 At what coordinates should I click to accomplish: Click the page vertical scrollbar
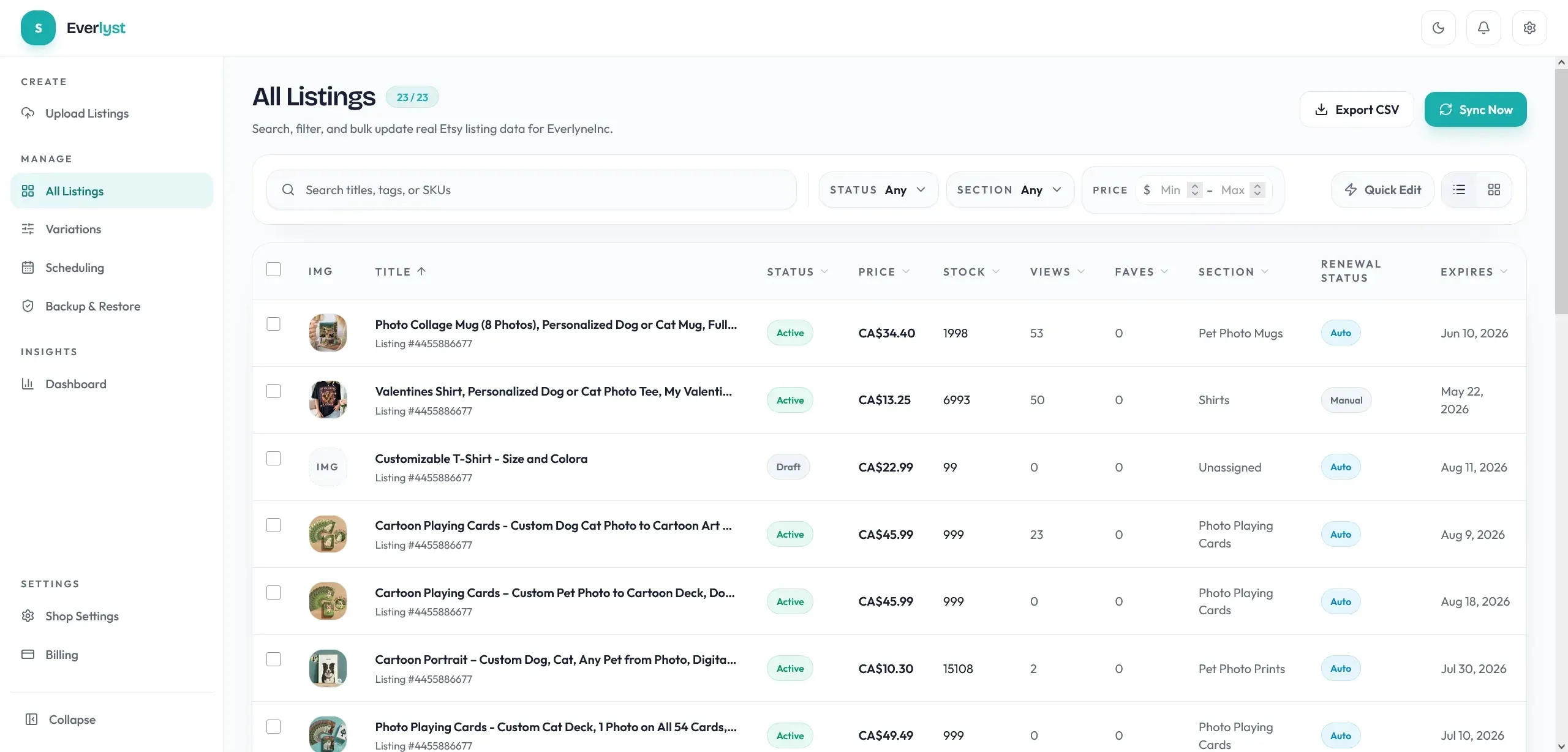(1561, 191)
